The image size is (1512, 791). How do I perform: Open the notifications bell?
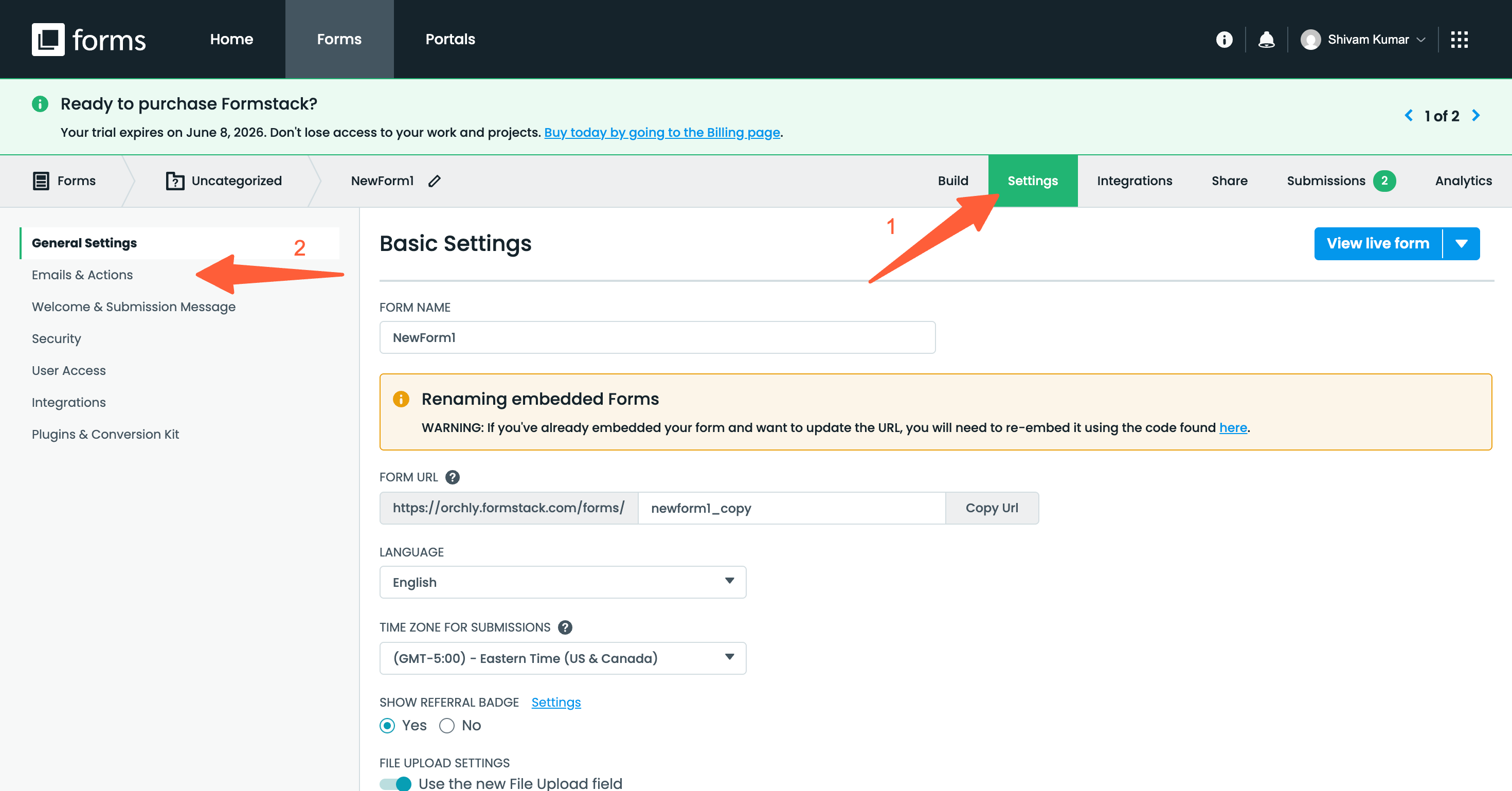tap(1266, 39)
